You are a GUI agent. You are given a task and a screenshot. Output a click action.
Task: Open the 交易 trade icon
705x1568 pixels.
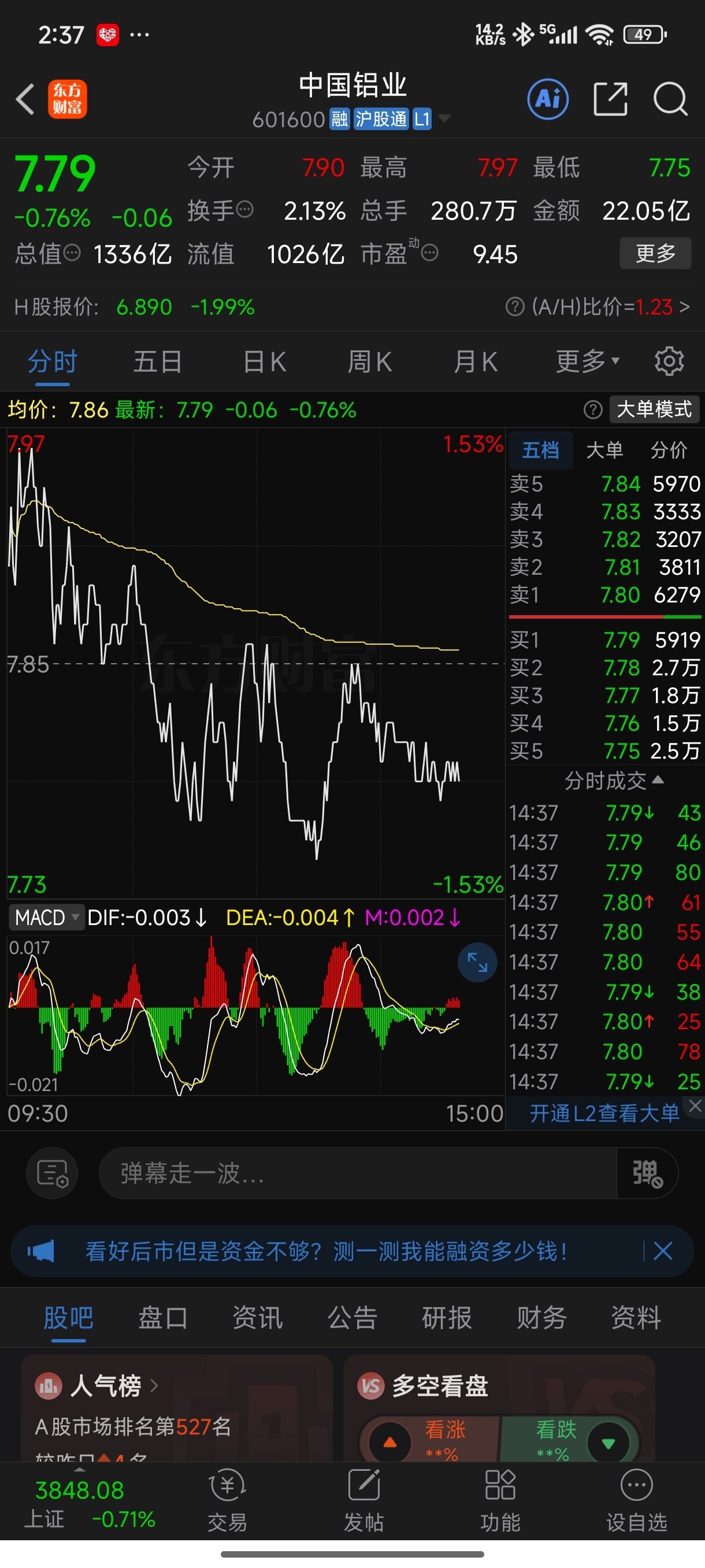click(228, 1500)
